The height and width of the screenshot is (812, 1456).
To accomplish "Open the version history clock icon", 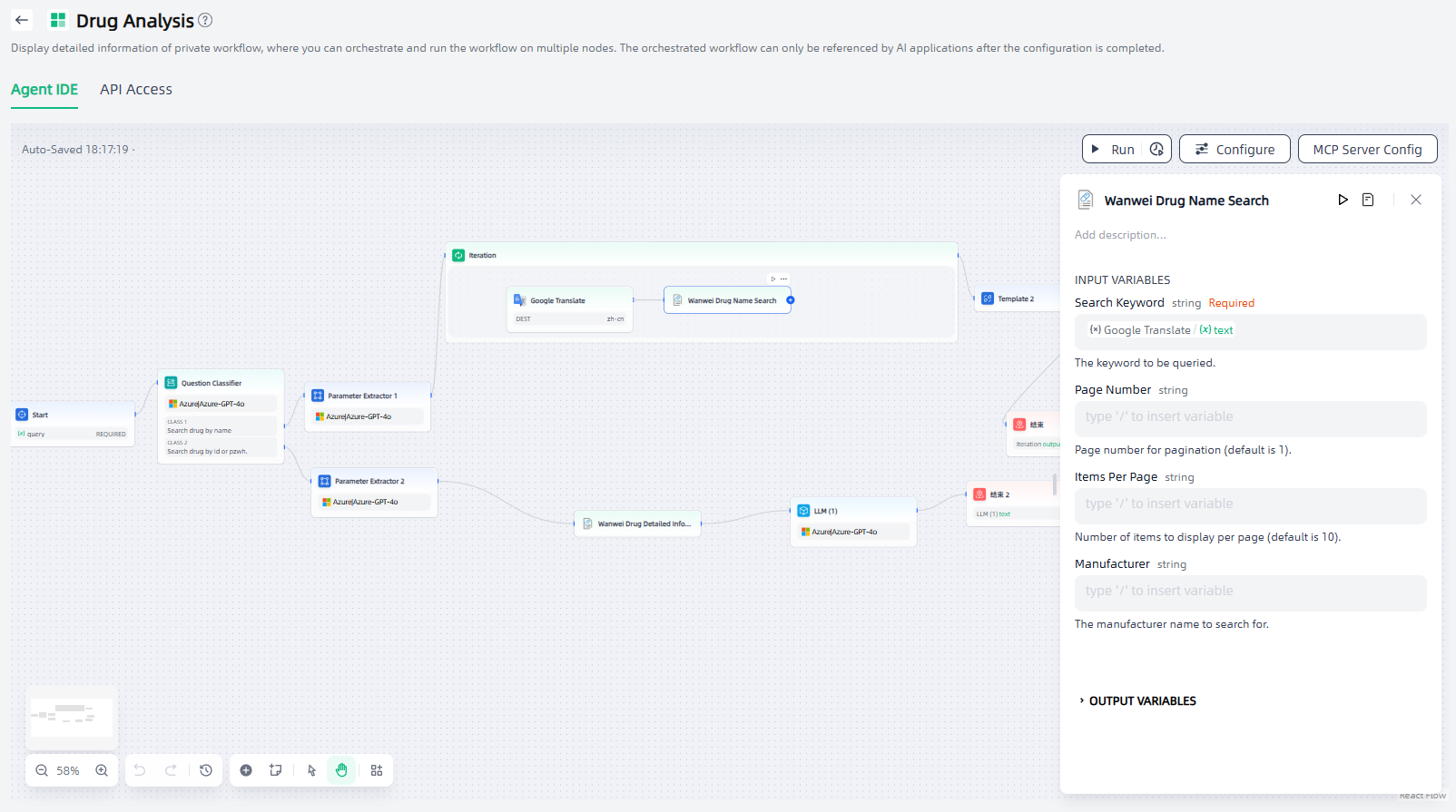I will click(x=206, y=770).
